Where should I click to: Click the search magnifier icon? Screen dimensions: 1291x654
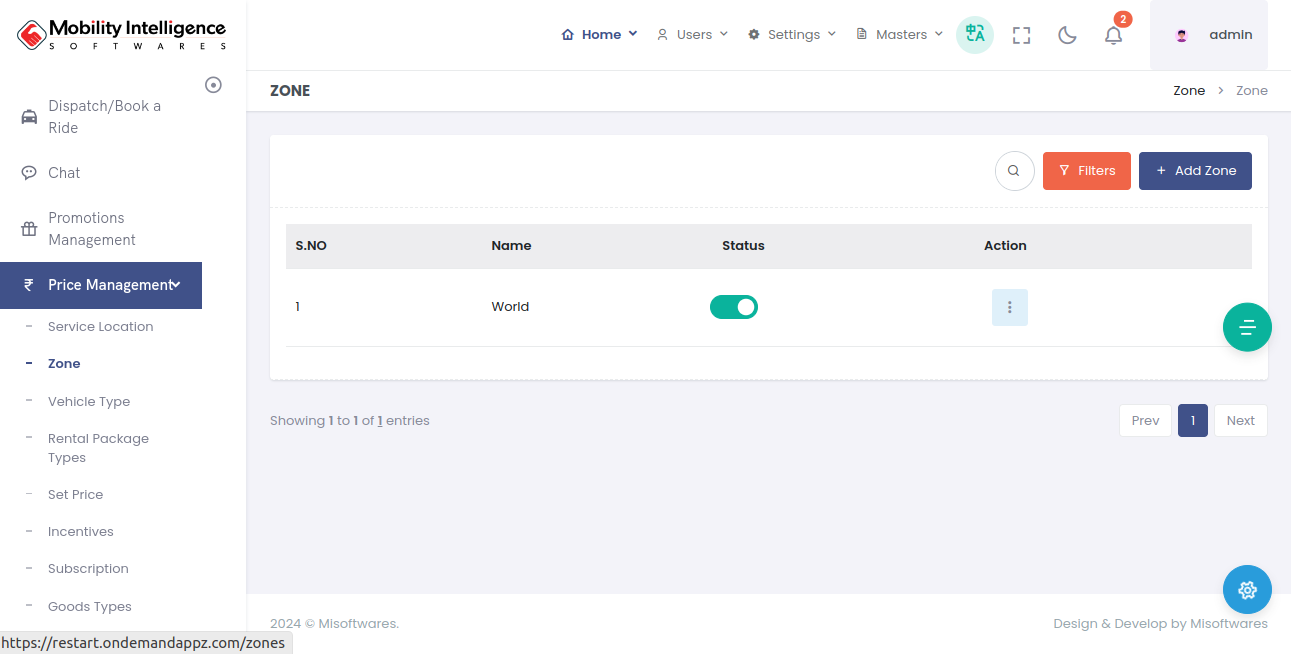point(1014,171)
